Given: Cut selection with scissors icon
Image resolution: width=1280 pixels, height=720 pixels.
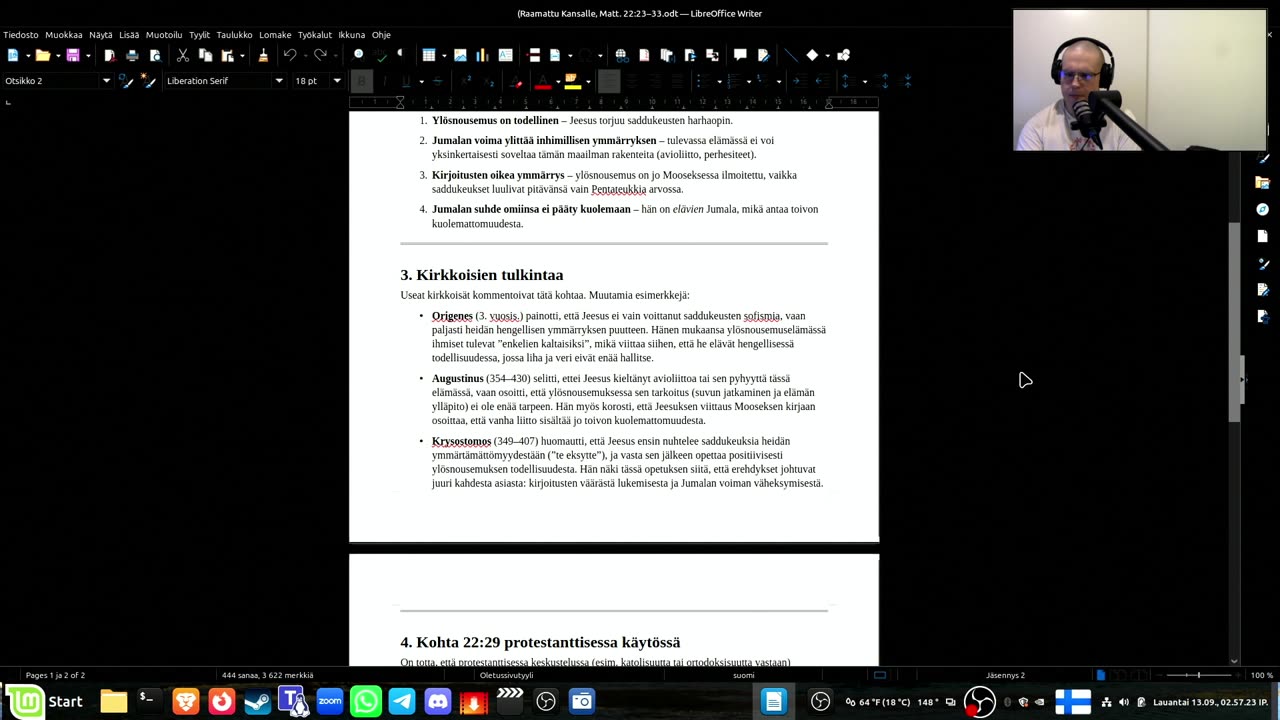Looking at the screenshot, I should pyautogui.click(x=182, y=55).
